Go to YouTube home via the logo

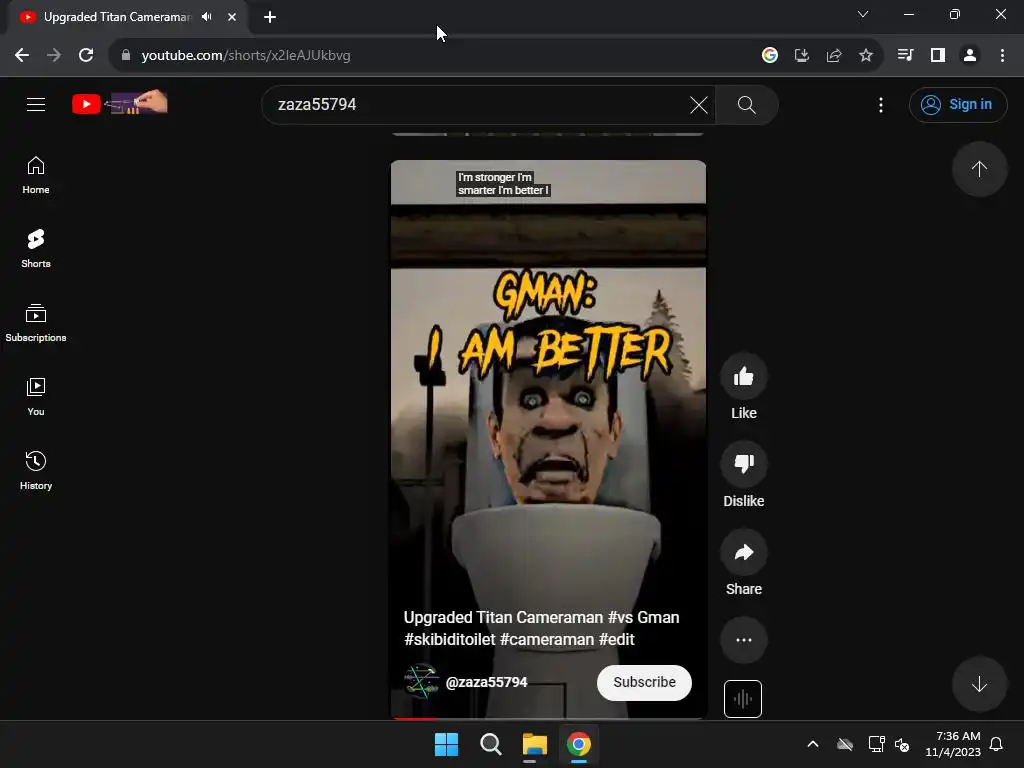tap(120, 103)
